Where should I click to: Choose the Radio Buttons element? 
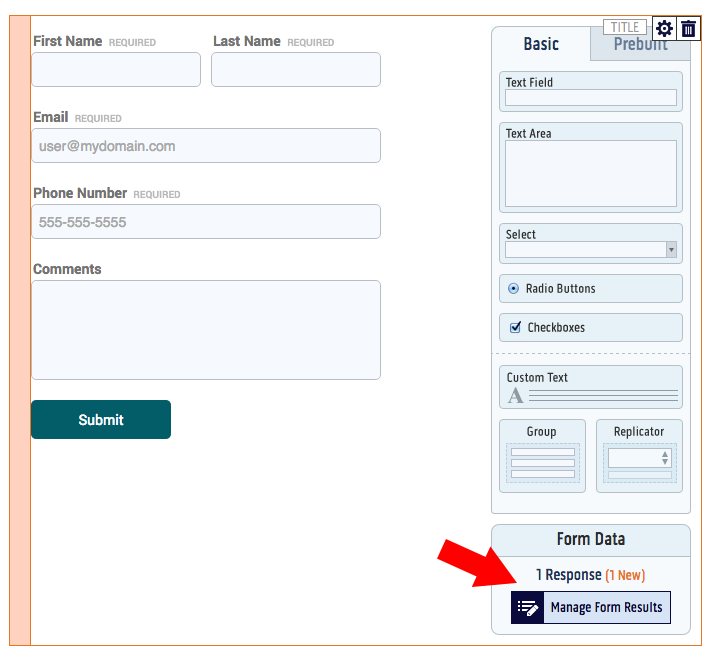tap(591, 289)
